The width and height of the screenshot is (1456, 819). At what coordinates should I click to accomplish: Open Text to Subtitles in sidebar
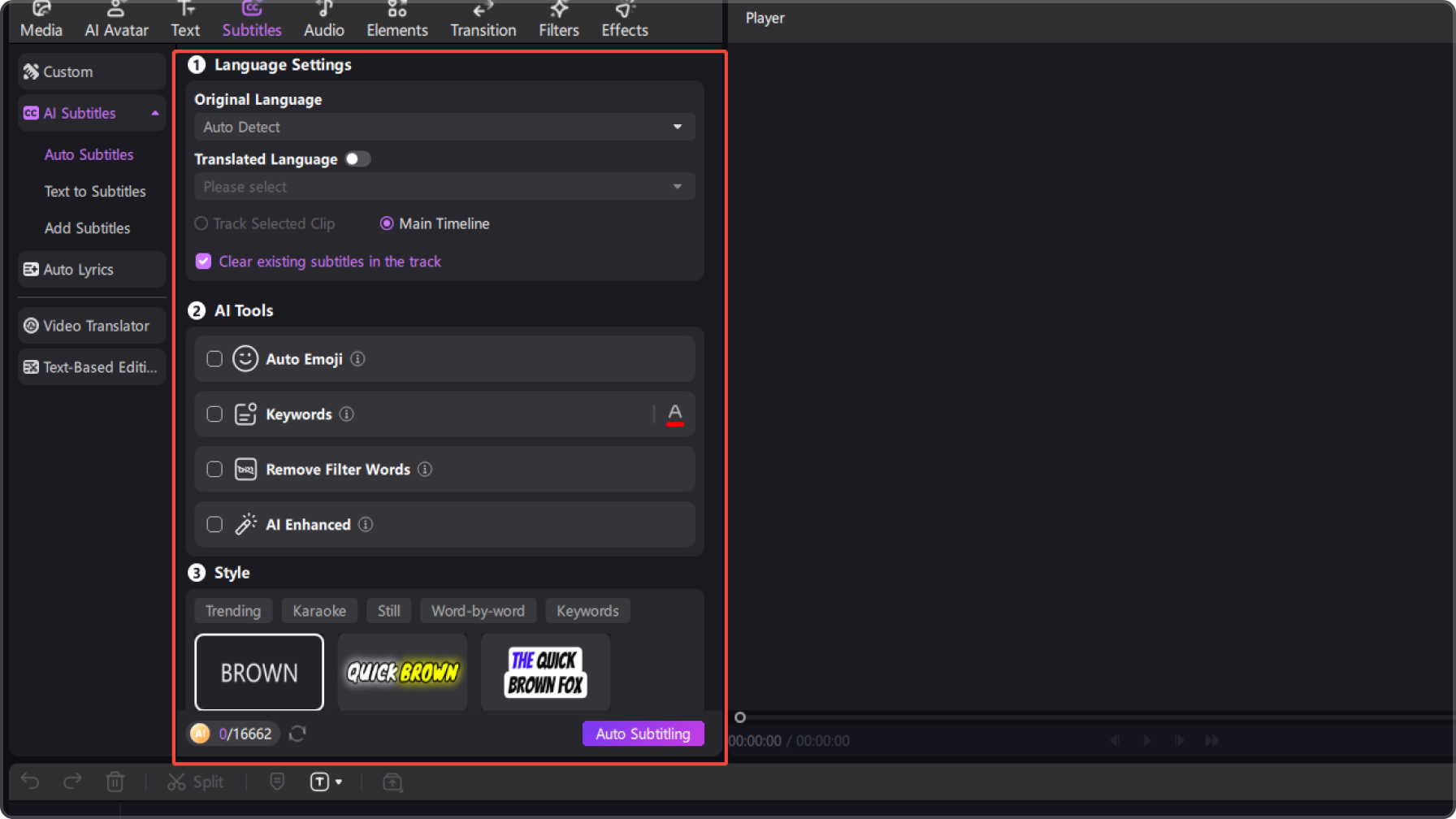coord(95,192)
